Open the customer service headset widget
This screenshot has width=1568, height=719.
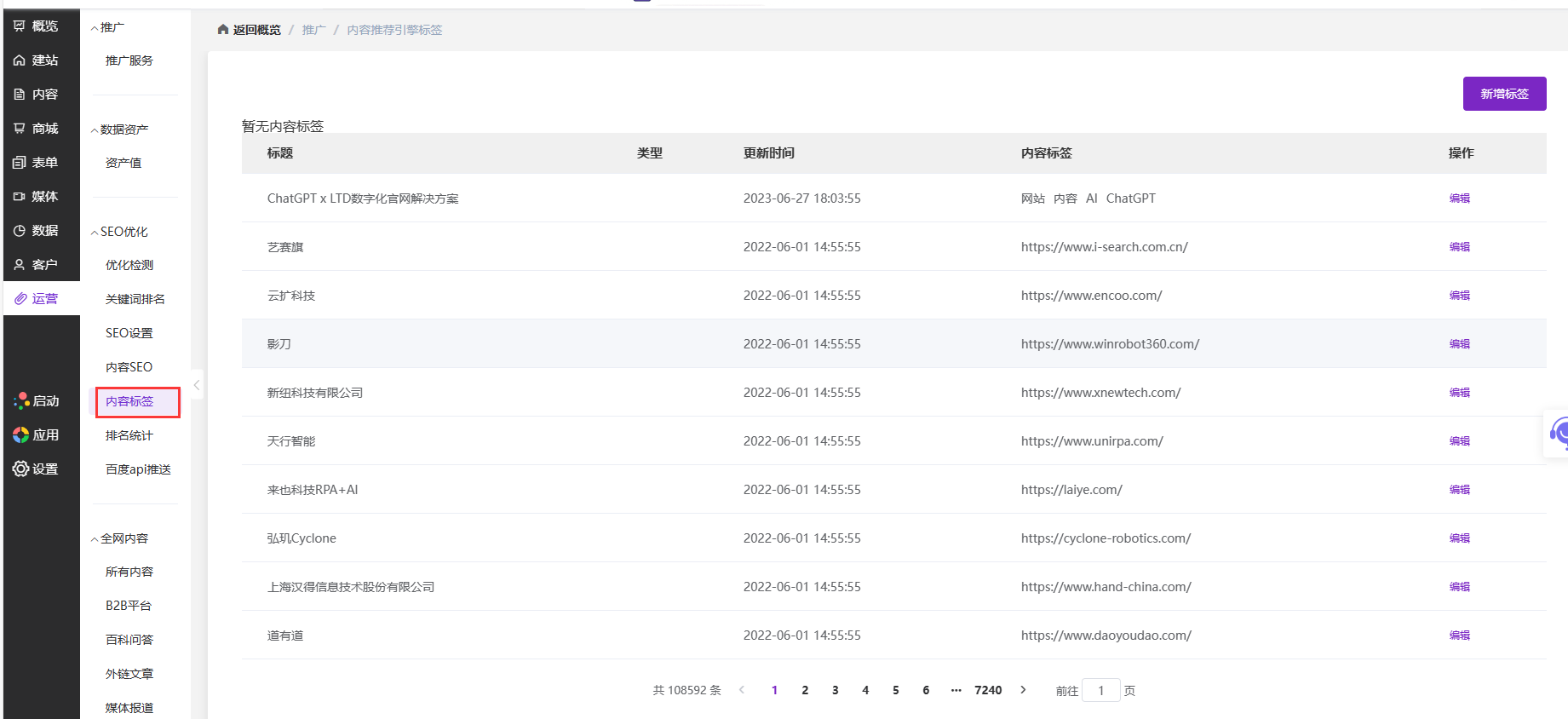point(1559,433)
